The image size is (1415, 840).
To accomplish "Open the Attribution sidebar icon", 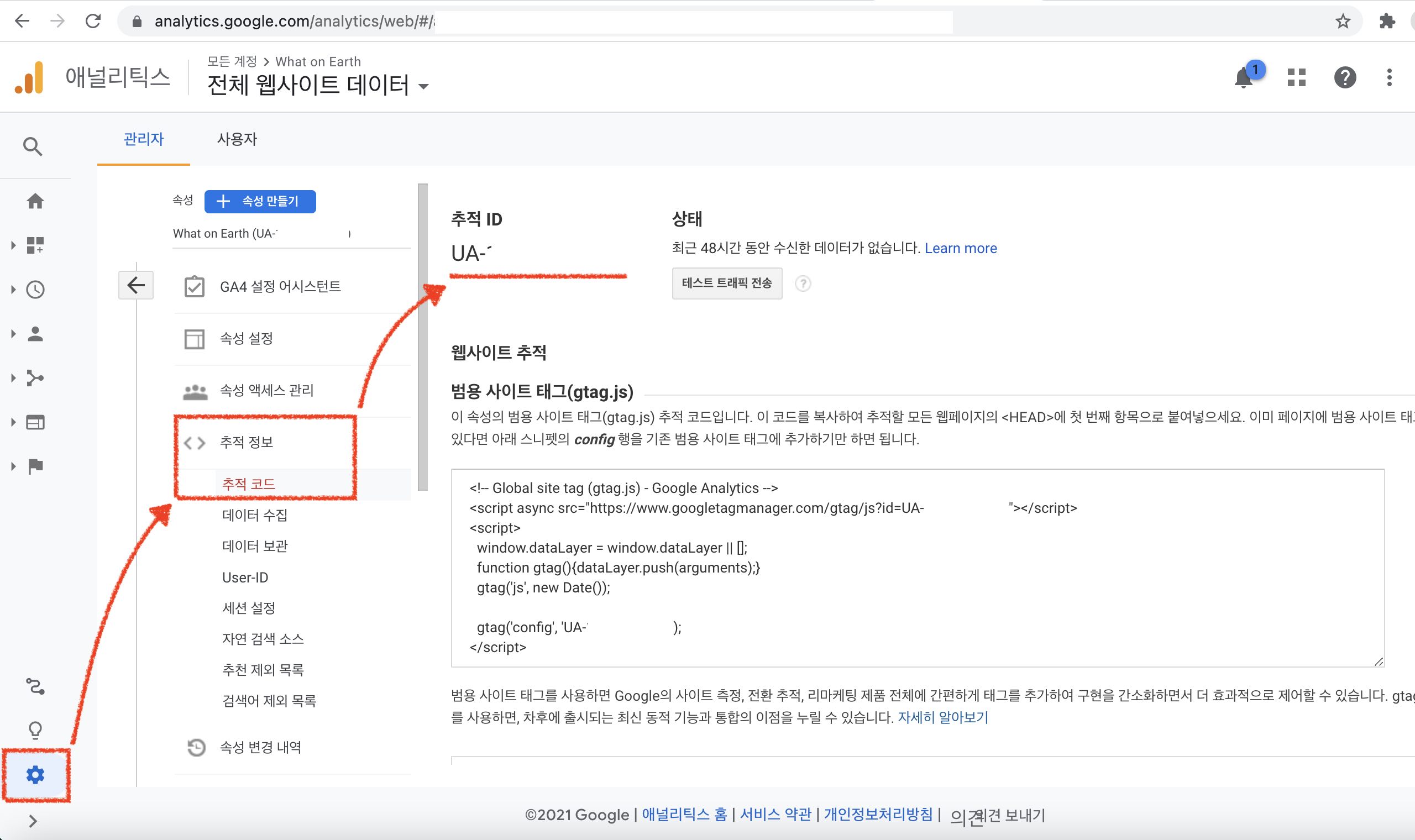I will coord(35,686).
